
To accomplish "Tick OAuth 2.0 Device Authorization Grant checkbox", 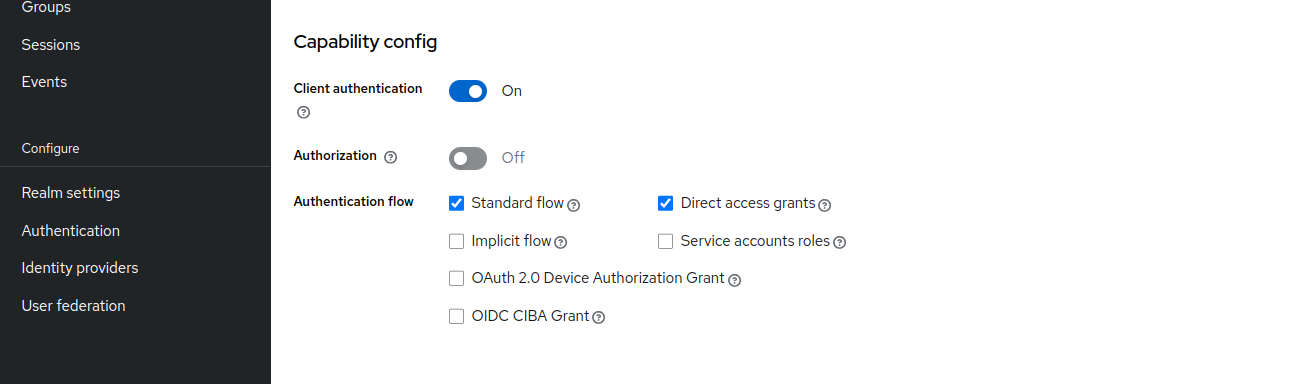I will click(456, 278).
